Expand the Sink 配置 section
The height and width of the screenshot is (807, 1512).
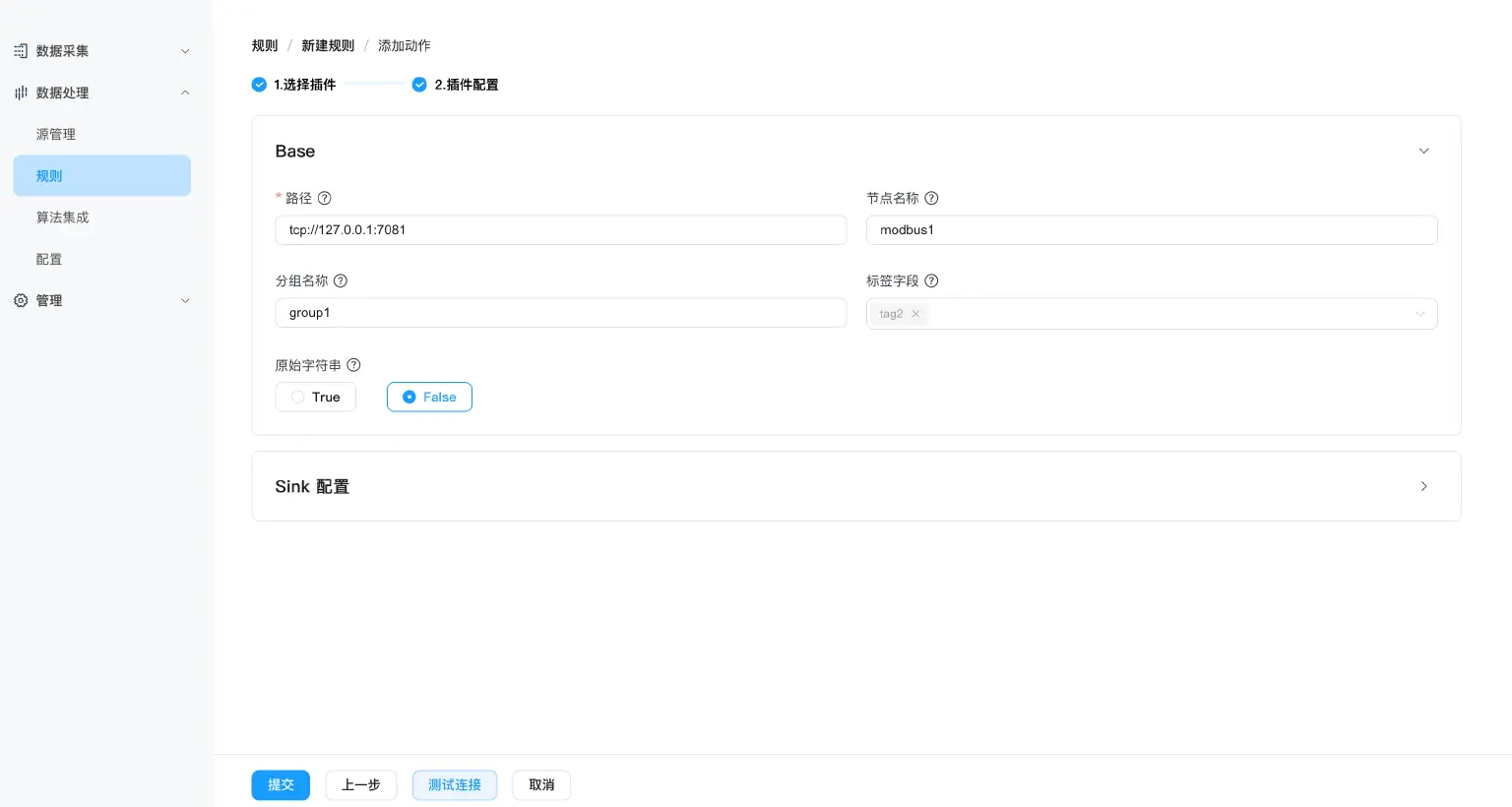pos(1423,486)
